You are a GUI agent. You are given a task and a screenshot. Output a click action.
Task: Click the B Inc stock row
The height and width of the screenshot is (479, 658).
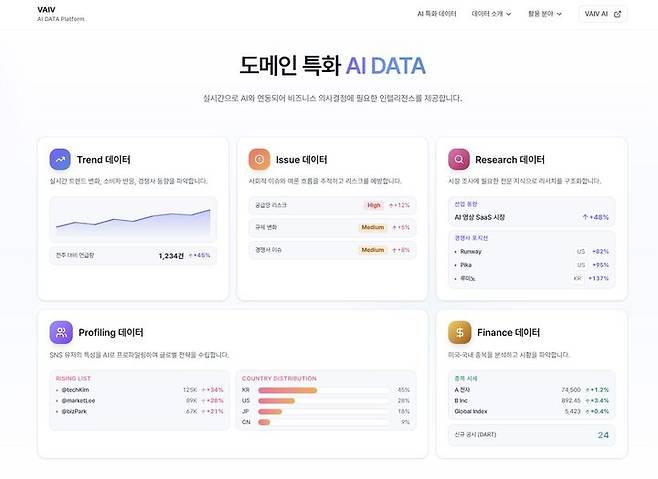(532, 400)
